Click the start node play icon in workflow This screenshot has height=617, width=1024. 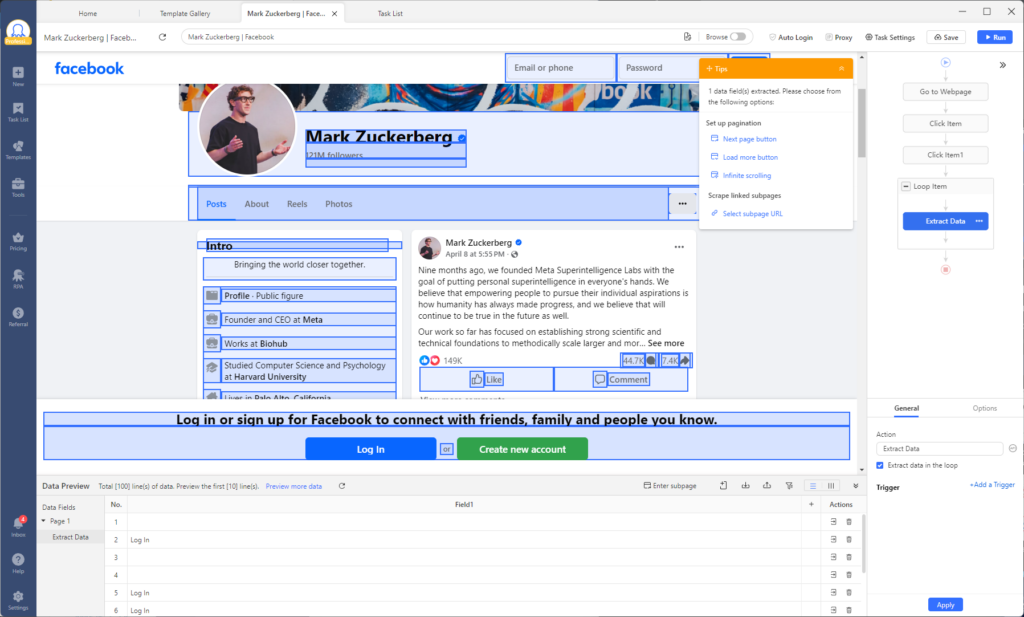(945, 63)
